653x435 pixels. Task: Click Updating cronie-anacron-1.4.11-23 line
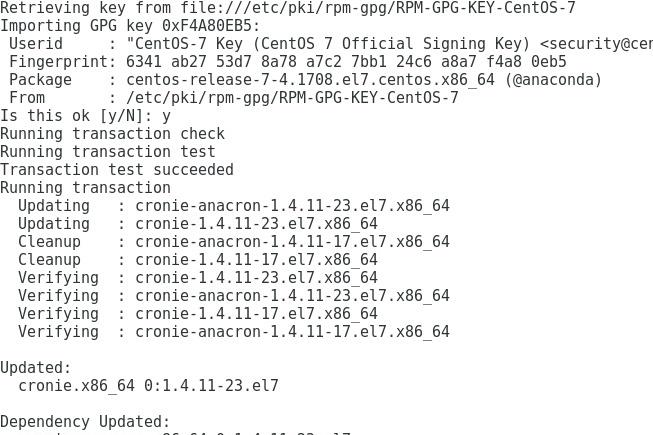tap(234, 206)
